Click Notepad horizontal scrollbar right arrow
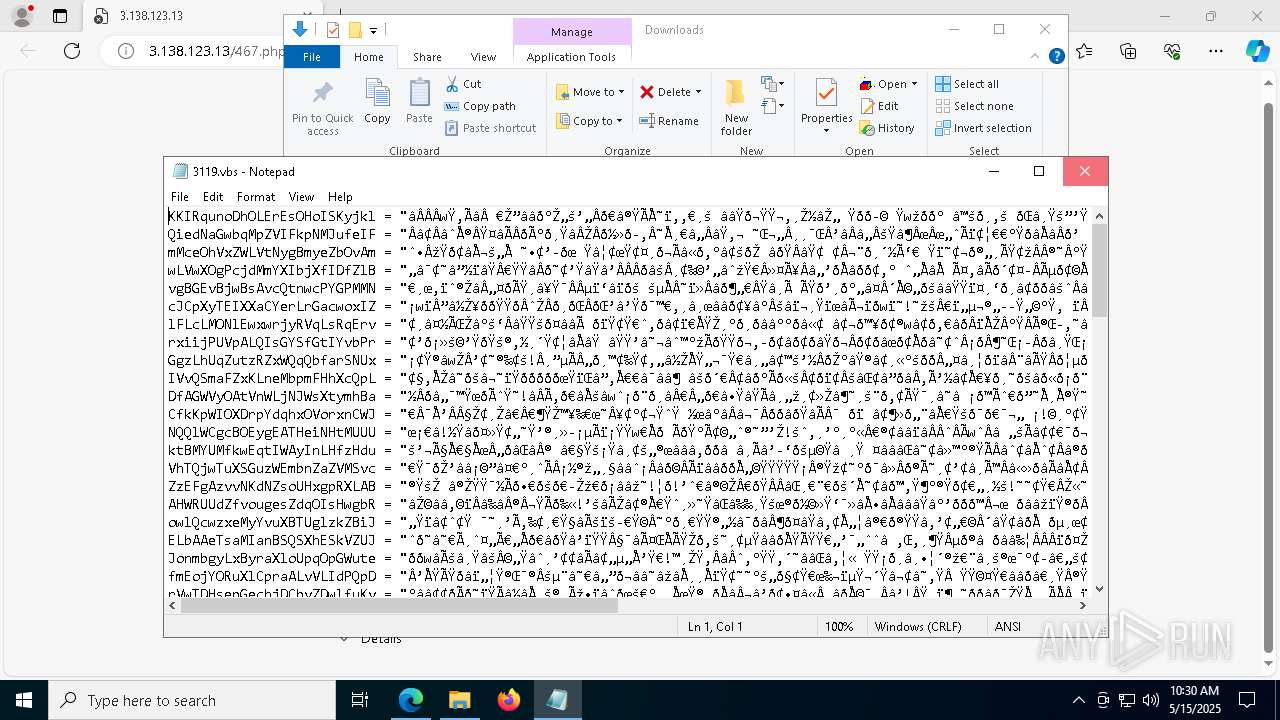Image resolution: width=1280 pixels, height=720 pixels. click(x=1082, y=605)
